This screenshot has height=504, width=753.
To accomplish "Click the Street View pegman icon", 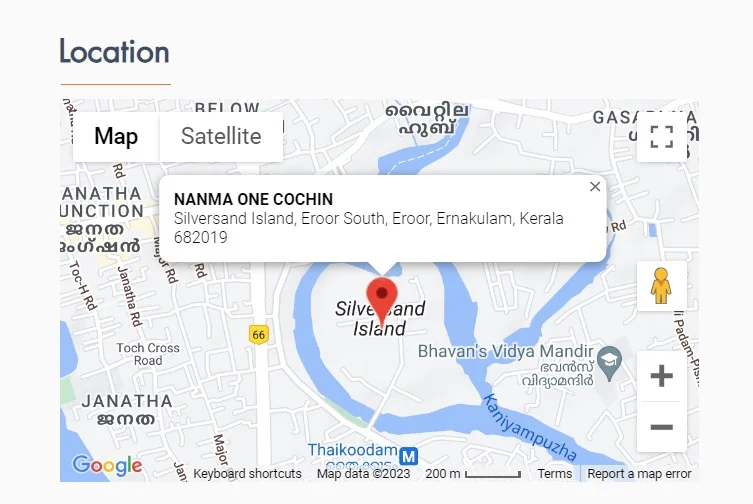I will coord(661,286).
